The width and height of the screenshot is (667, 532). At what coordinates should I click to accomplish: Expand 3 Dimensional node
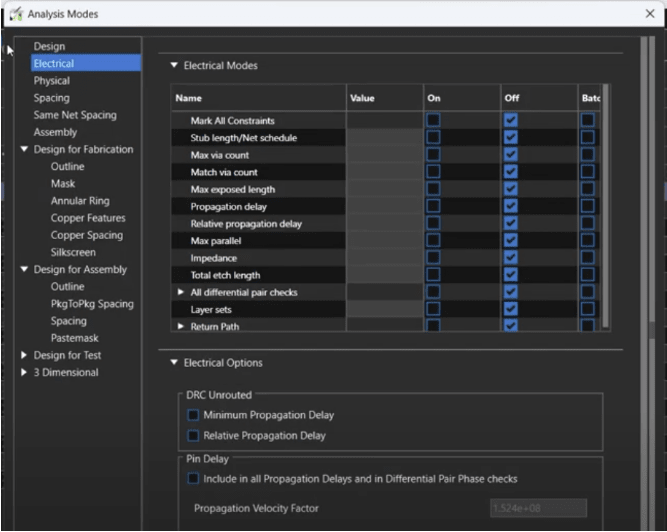24,372
